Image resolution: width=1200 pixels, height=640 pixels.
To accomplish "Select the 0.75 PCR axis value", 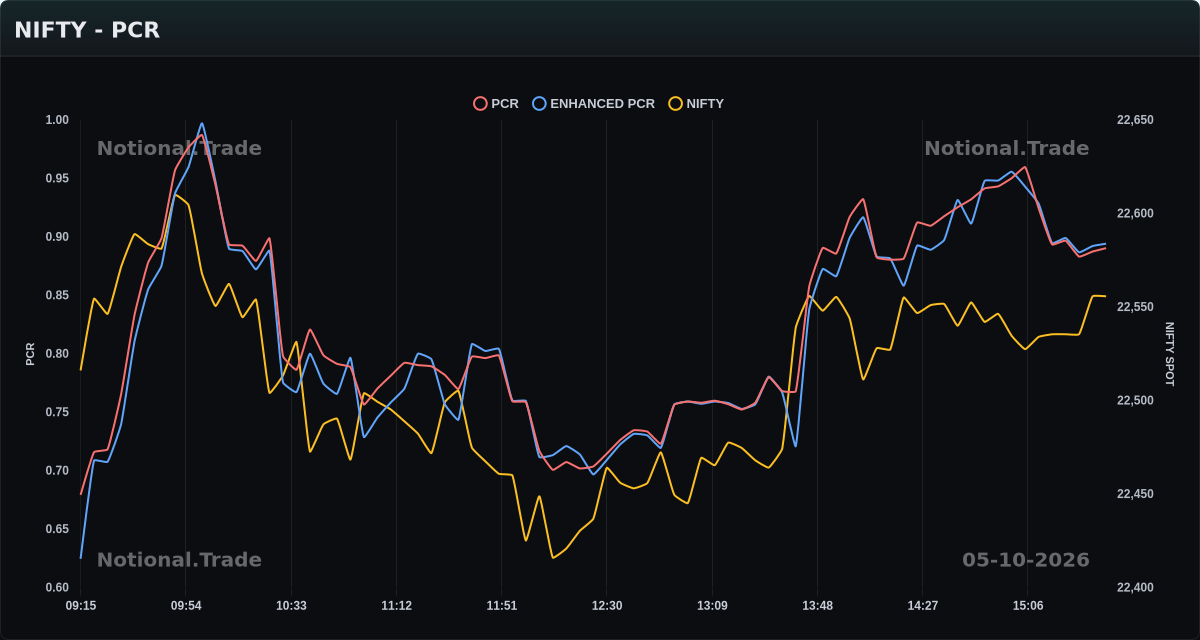I will 57,412.
